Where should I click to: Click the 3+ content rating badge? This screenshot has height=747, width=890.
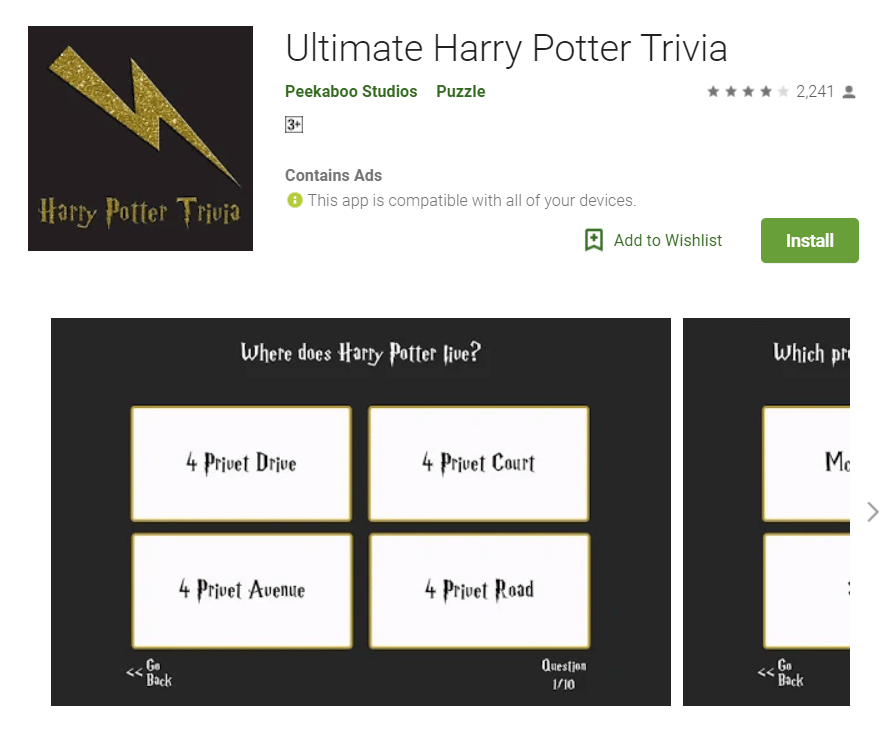tap(294, 124)
